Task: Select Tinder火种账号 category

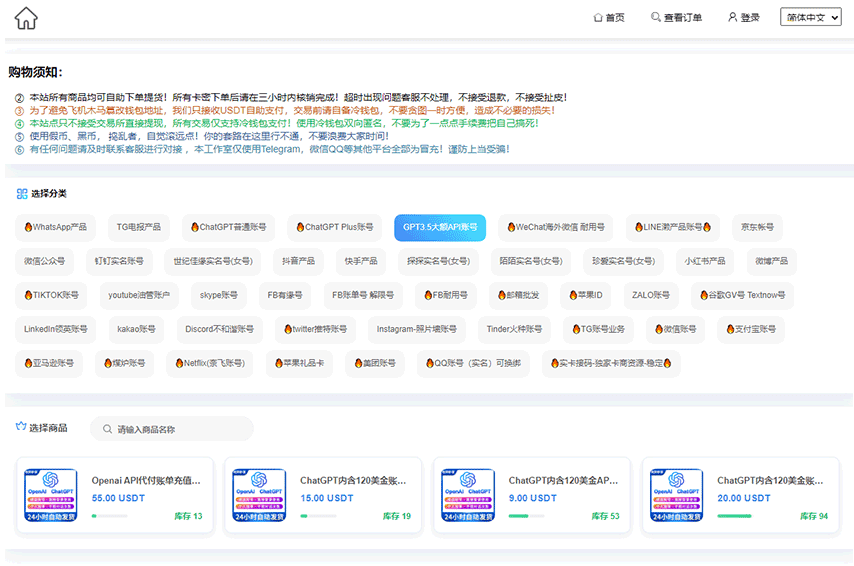Action: click(514, 330)
